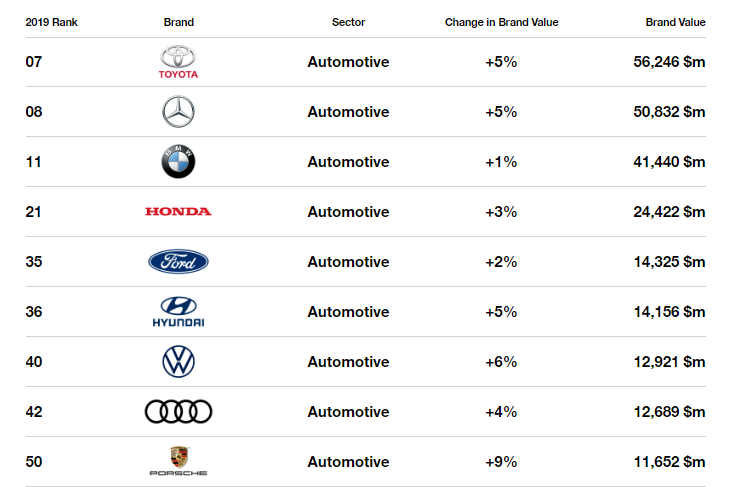This screenshot has height=487, width=736.
Task: Click the Porsche crest logo
Action: coord(178,461)
